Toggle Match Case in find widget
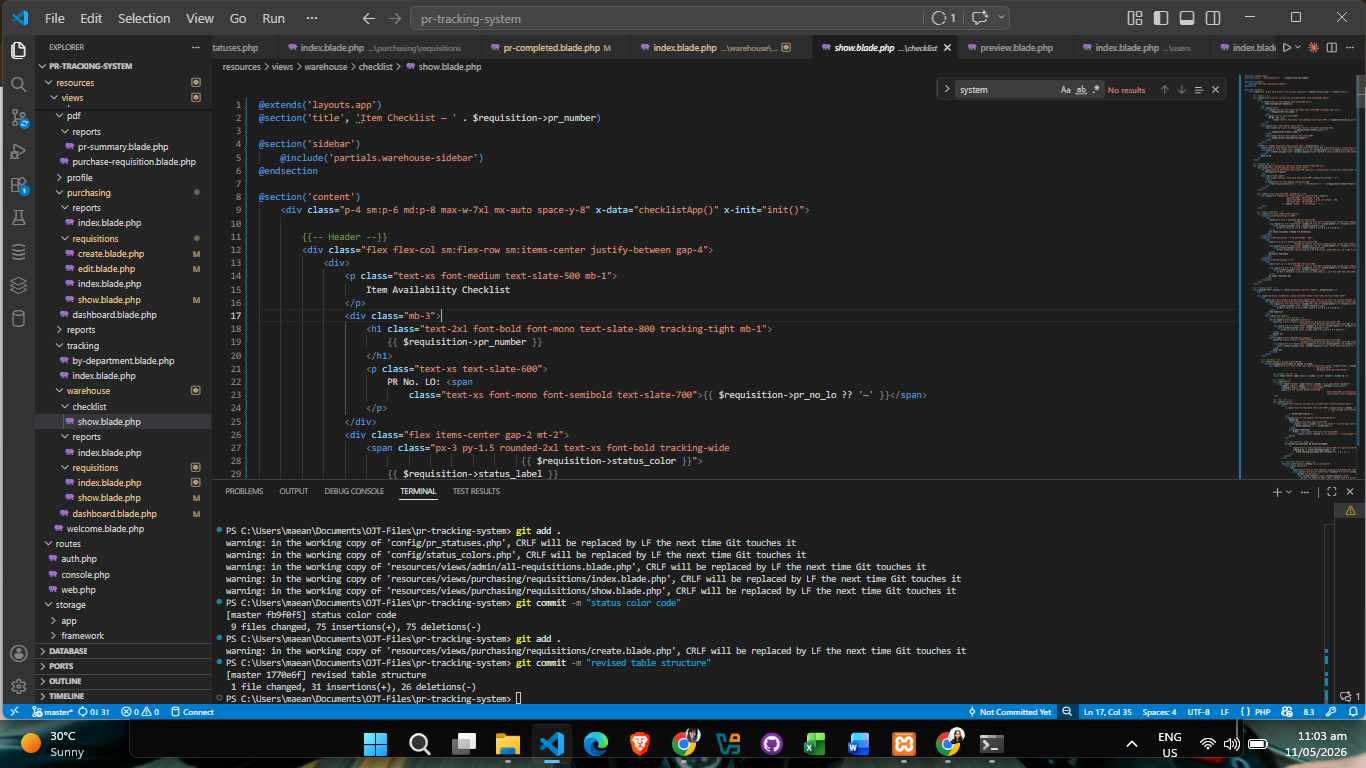 pos(1066,90)
